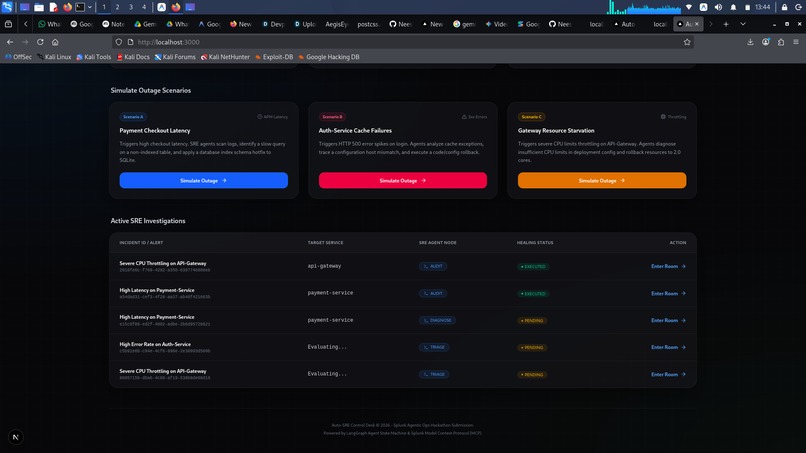This screenshot has height=453, width=806.
Task: Open the Google Hacking DB bookmark
Action: (x=328, y=57)
